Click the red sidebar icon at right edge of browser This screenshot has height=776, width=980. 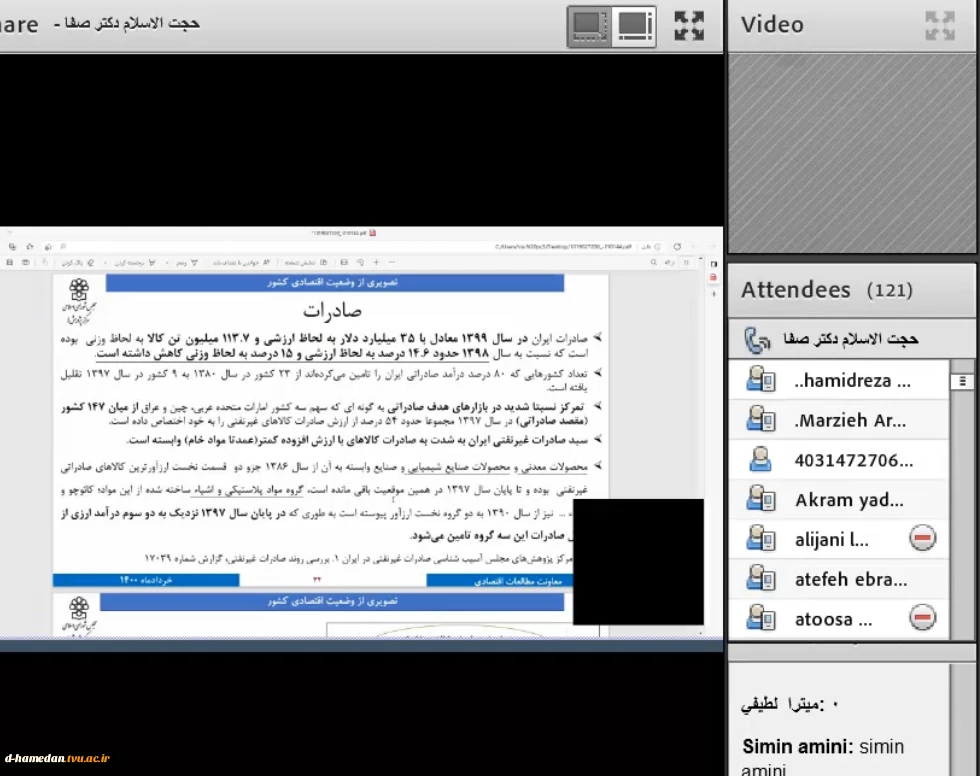coord(714,277)
